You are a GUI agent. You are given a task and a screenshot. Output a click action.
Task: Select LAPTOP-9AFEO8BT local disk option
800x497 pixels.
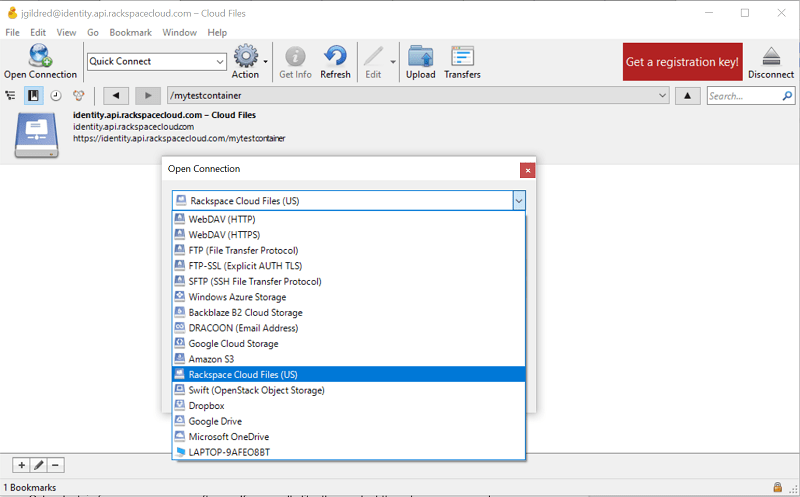[x=349, y=452]
